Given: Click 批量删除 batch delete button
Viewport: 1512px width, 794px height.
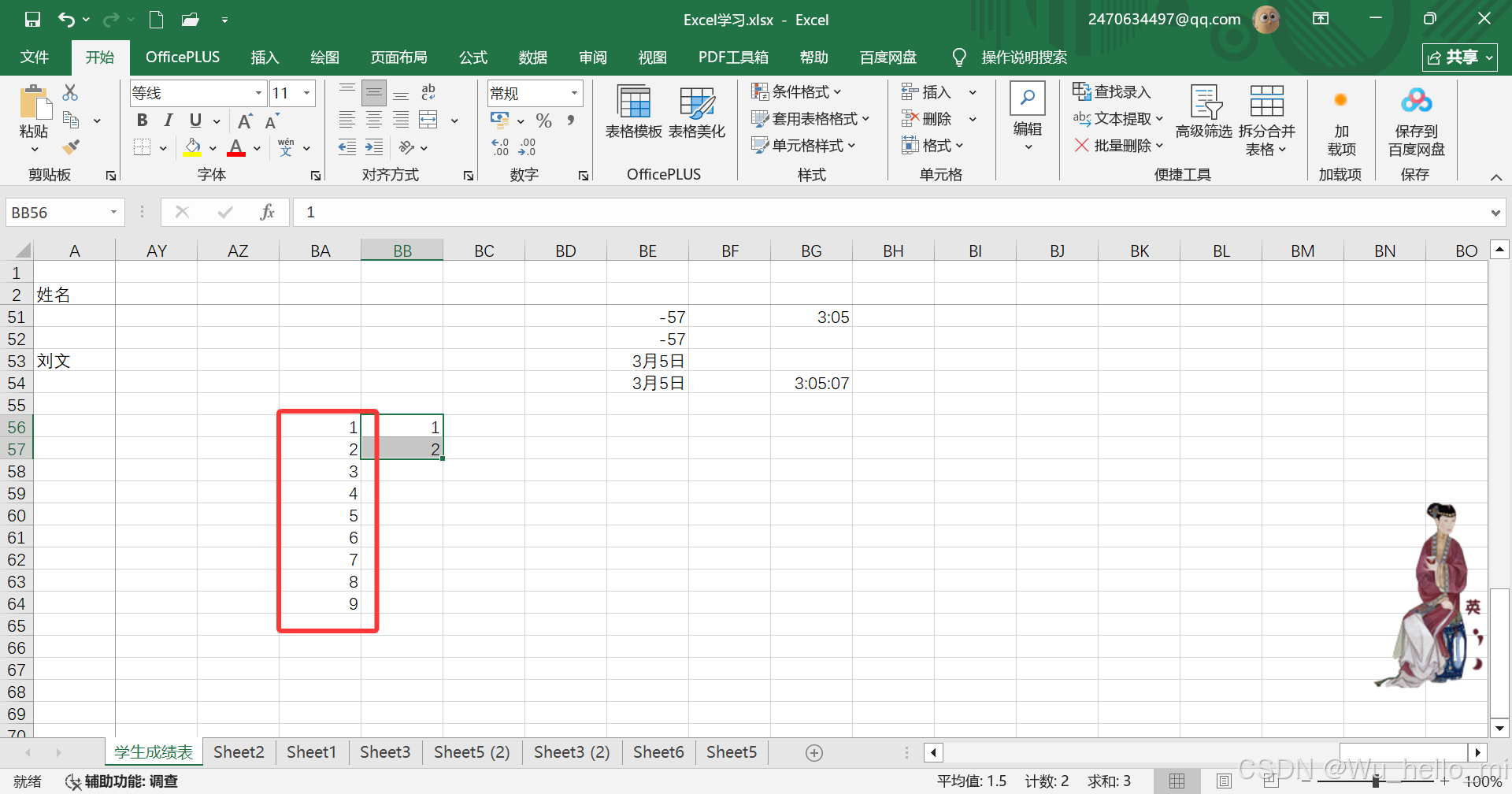Looking at the screenshot, I should (1118, 146).
